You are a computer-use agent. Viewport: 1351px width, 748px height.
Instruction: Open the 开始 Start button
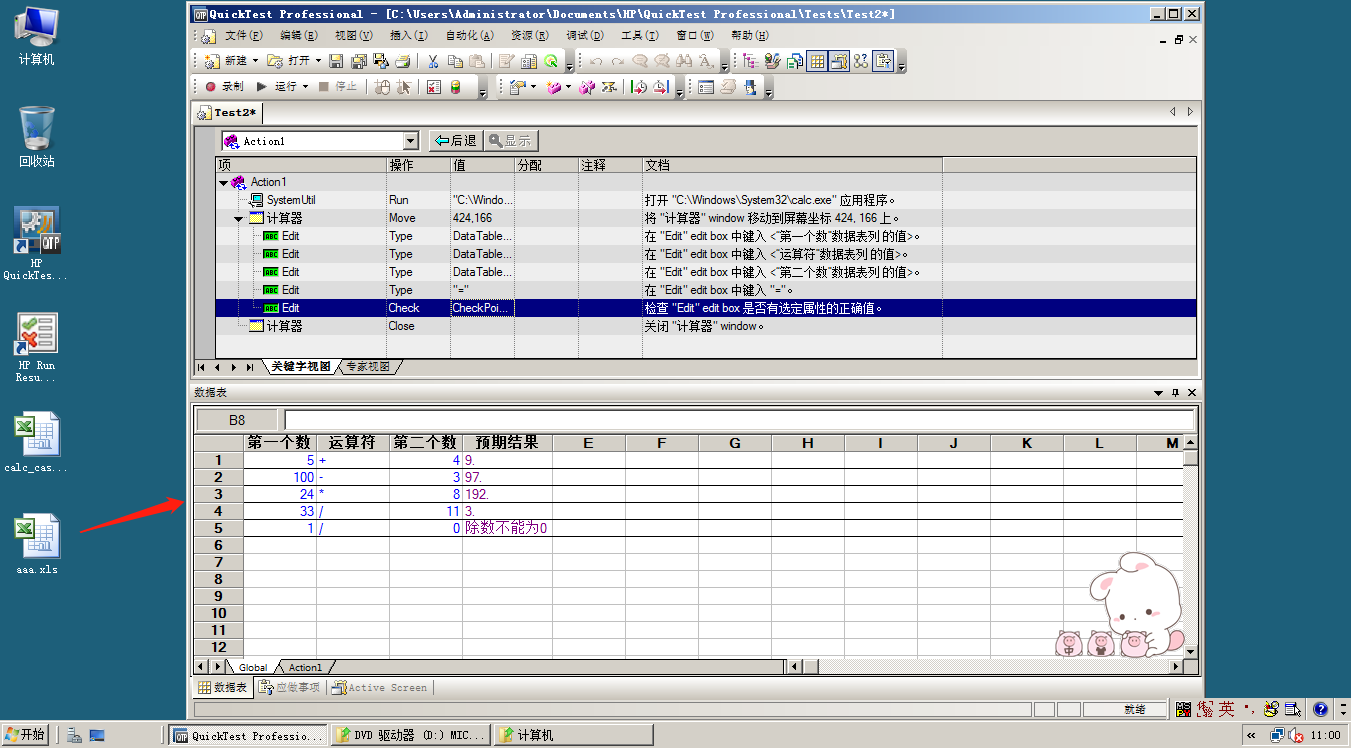click(25, 735)
